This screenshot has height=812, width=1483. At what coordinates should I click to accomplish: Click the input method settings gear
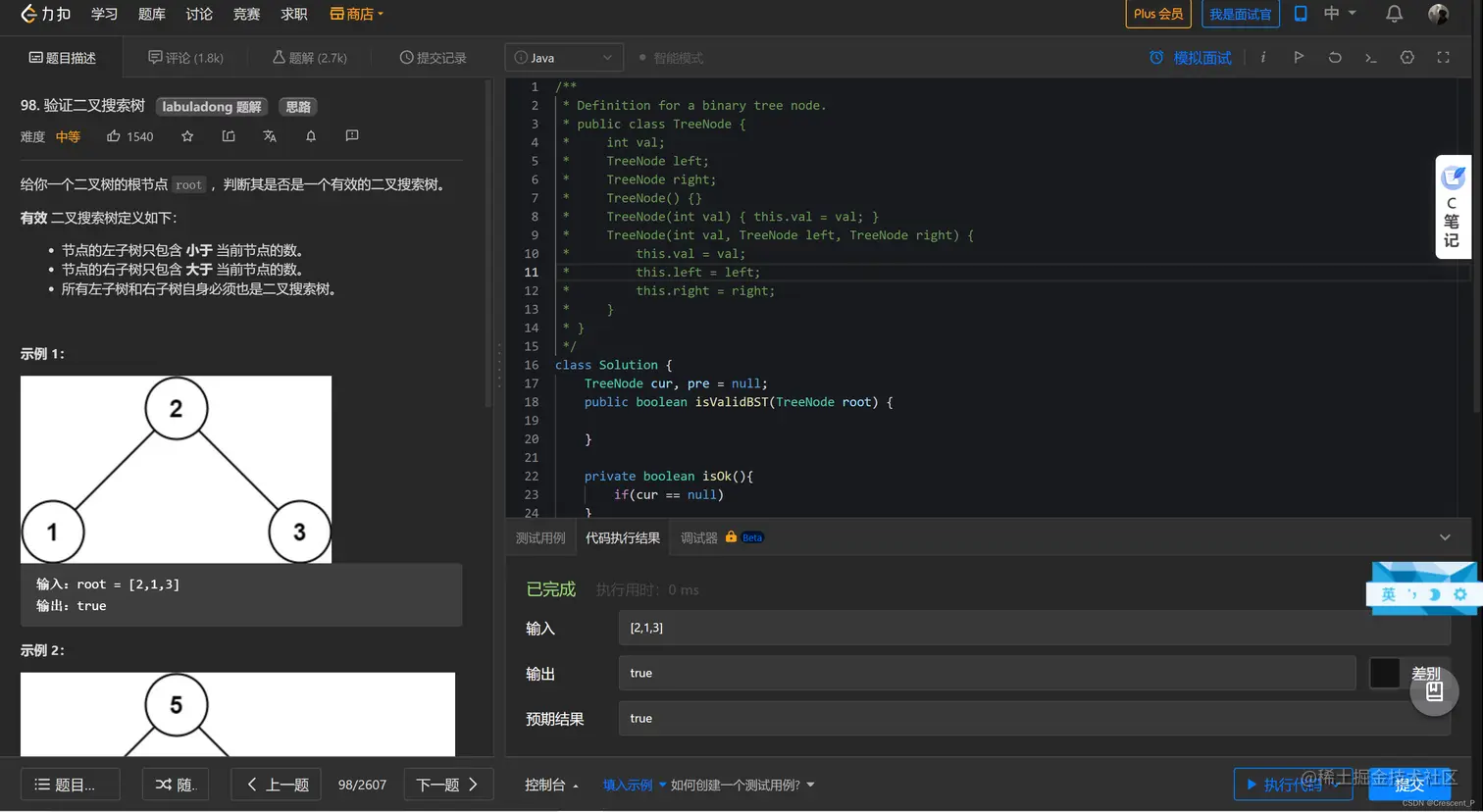coord(1460,594)
